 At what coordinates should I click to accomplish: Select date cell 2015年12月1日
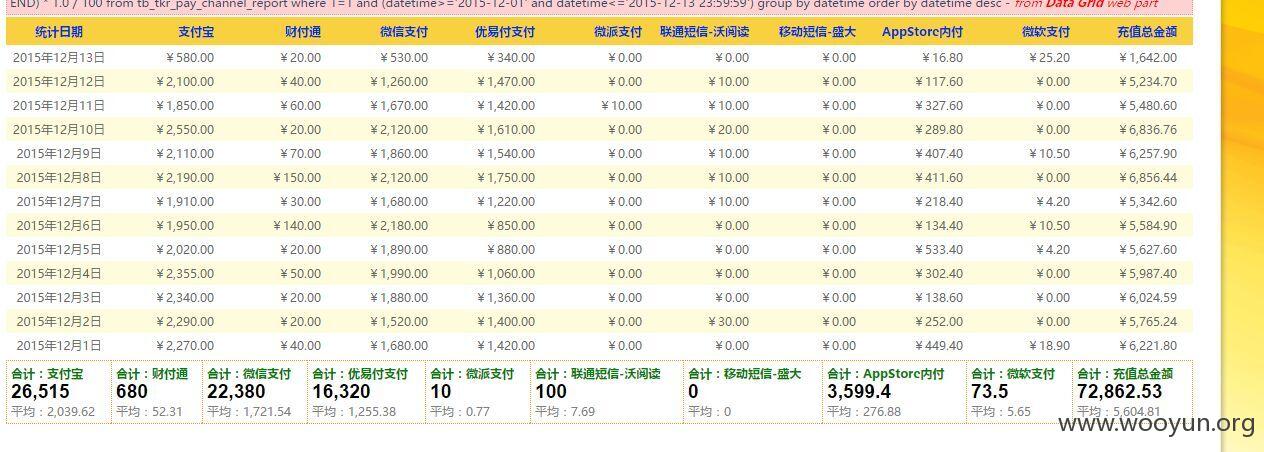coord(59,346)
